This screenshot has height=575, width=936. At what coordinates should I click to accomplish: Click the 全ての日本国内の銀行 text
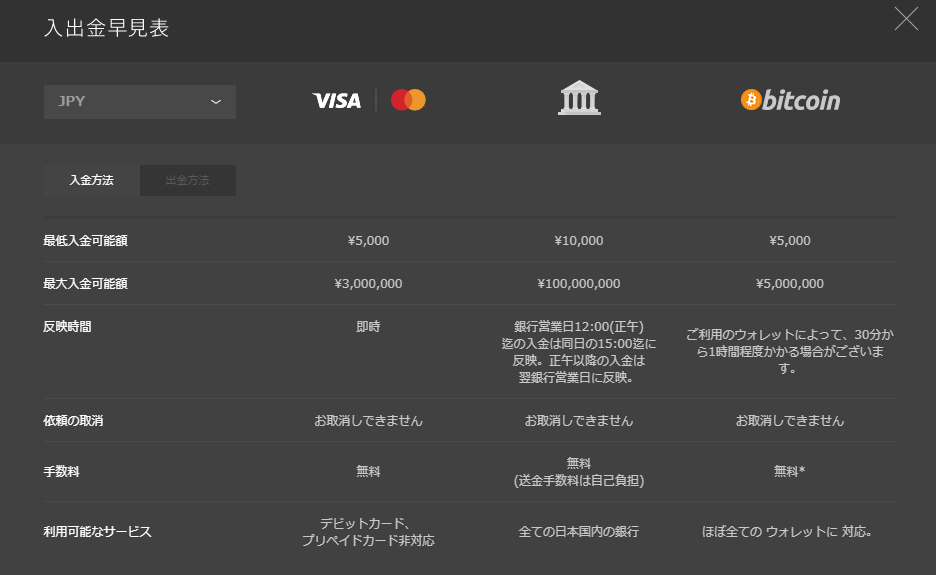pyautogui.click(x=578, y=532)
